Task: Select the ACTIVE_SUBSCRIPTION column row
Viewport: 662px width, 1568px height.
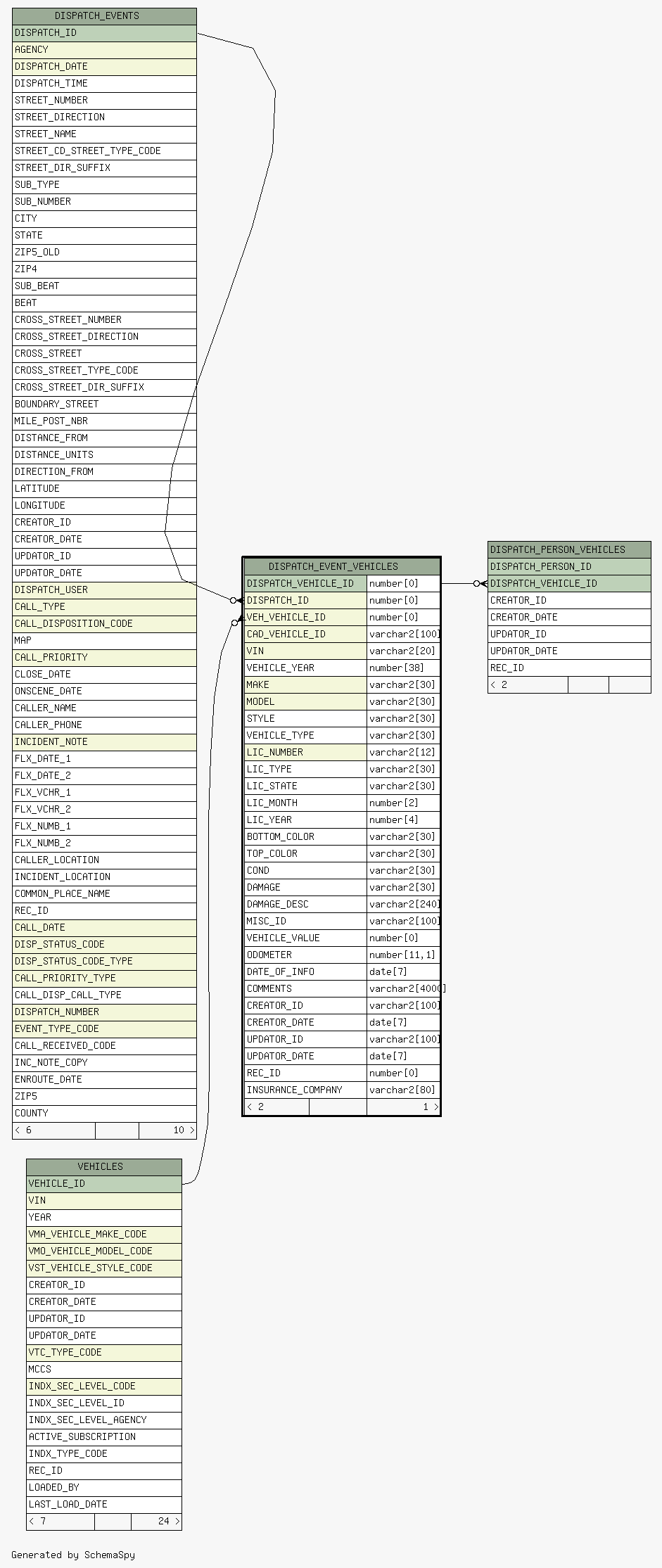Action: (x=104, y=1436)
